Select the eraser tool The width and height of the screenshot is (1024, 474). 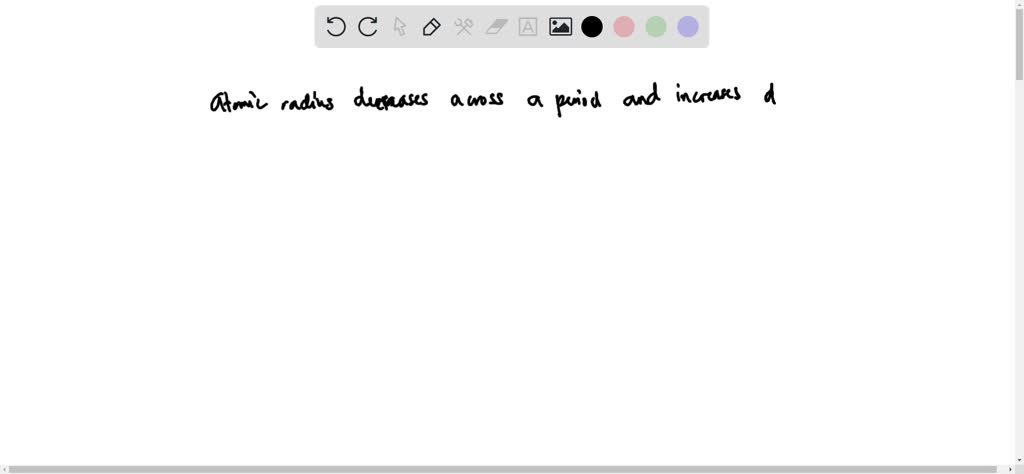coord(496,27)
